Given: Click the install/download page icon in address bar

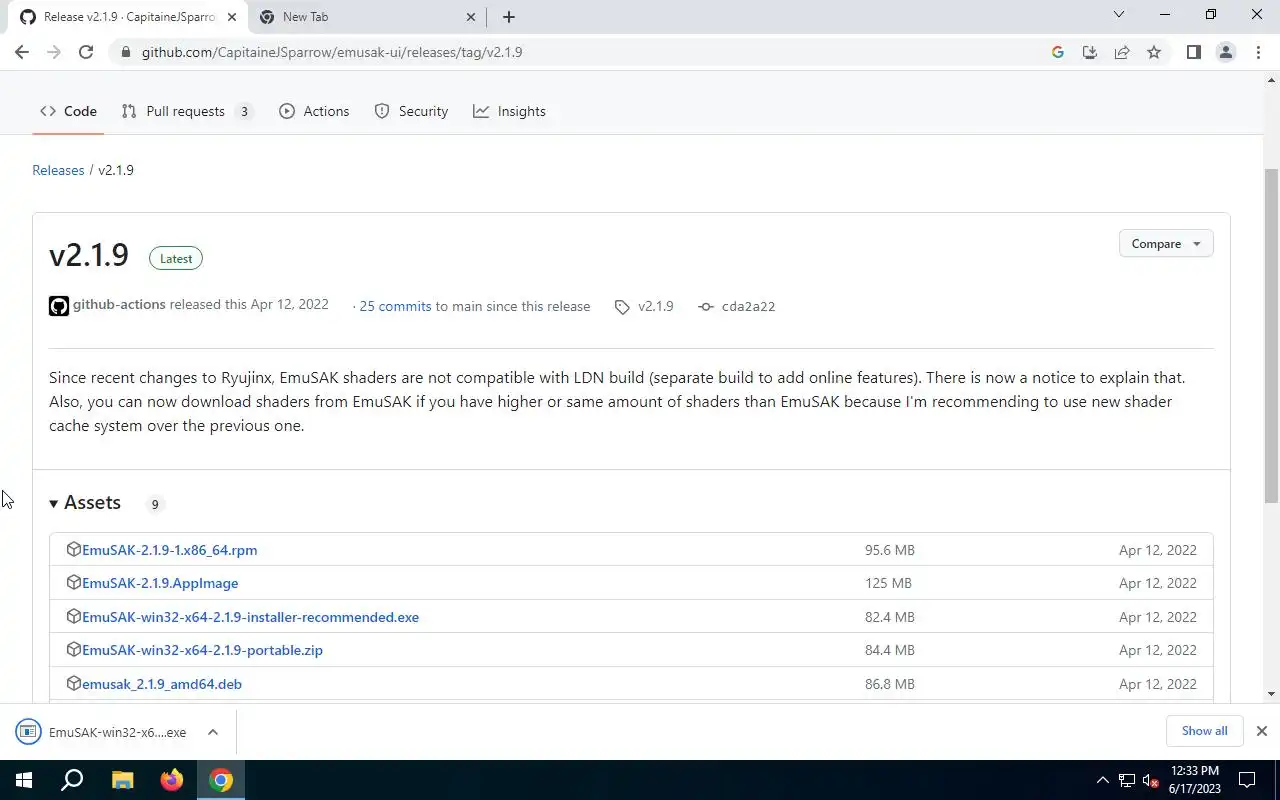Looking at the screenshot, I should (x=1090, y=52).
